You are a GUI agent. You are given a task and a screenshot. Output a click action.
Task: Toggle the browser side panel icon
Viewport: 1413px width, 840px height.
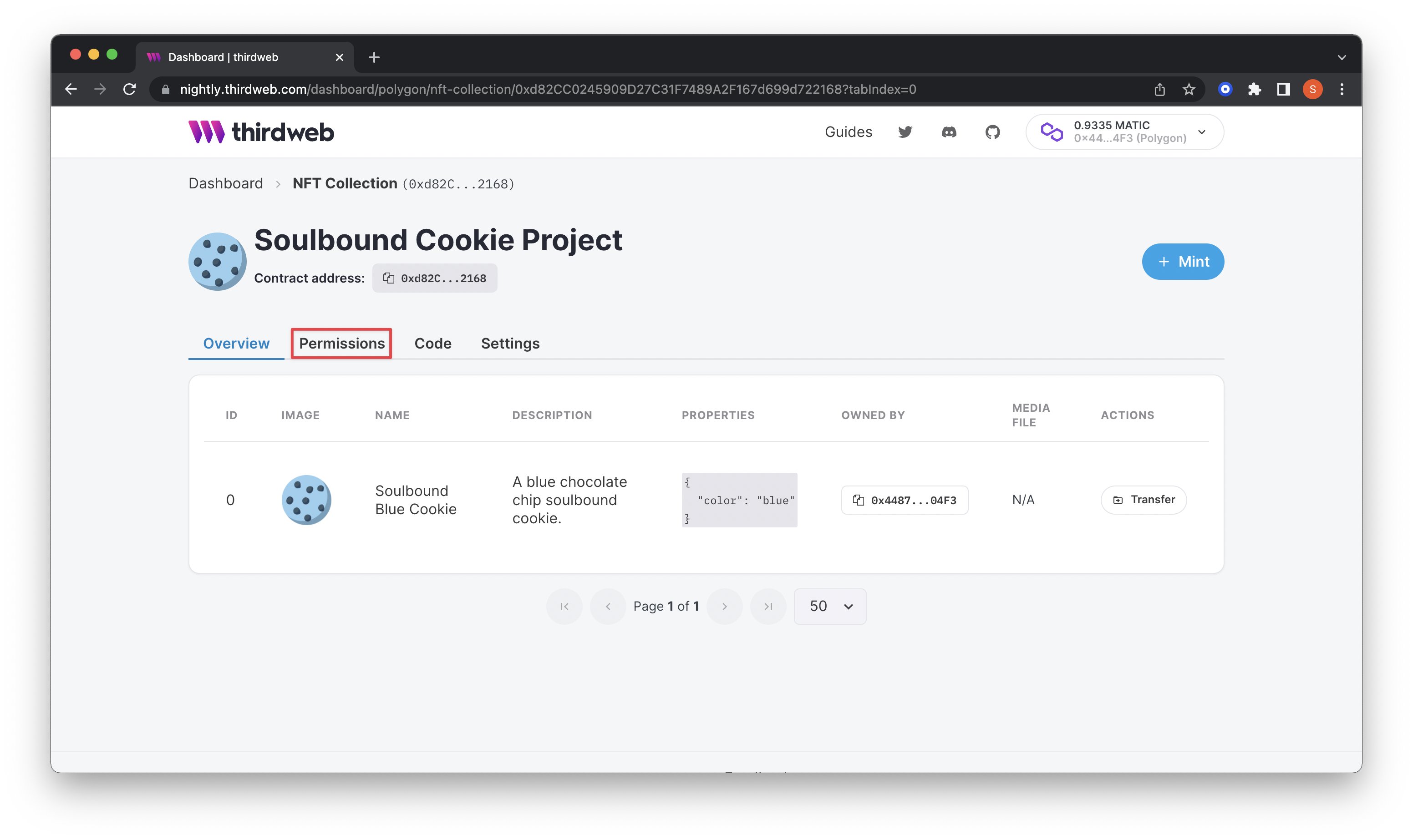[x=1283, y=89]
